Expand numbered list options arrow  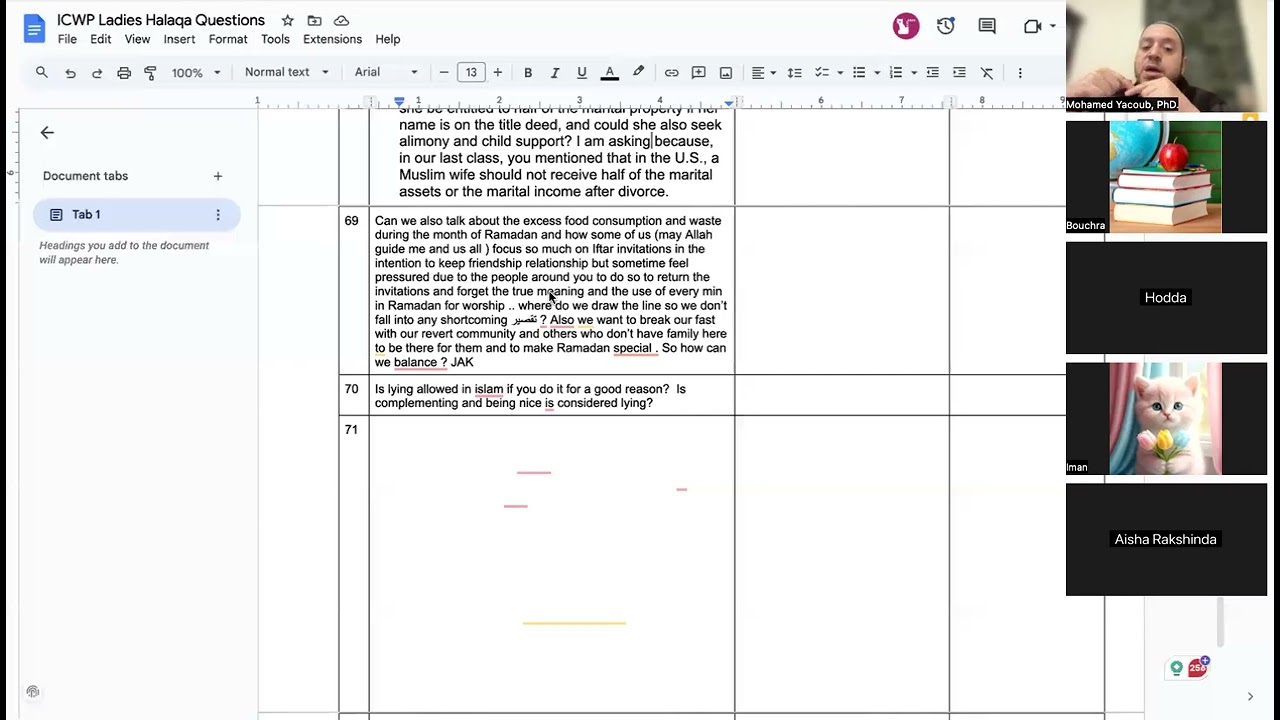[x=914, y=72]
